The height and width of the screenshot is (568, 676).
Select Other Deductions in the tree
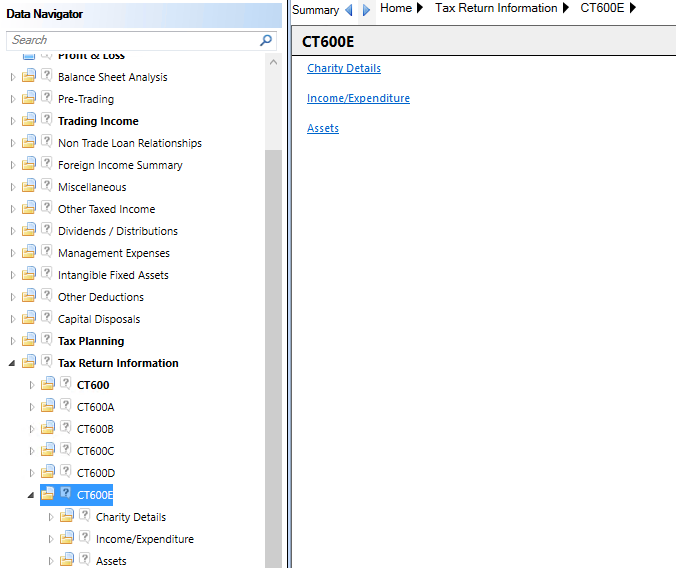point(101,297)
